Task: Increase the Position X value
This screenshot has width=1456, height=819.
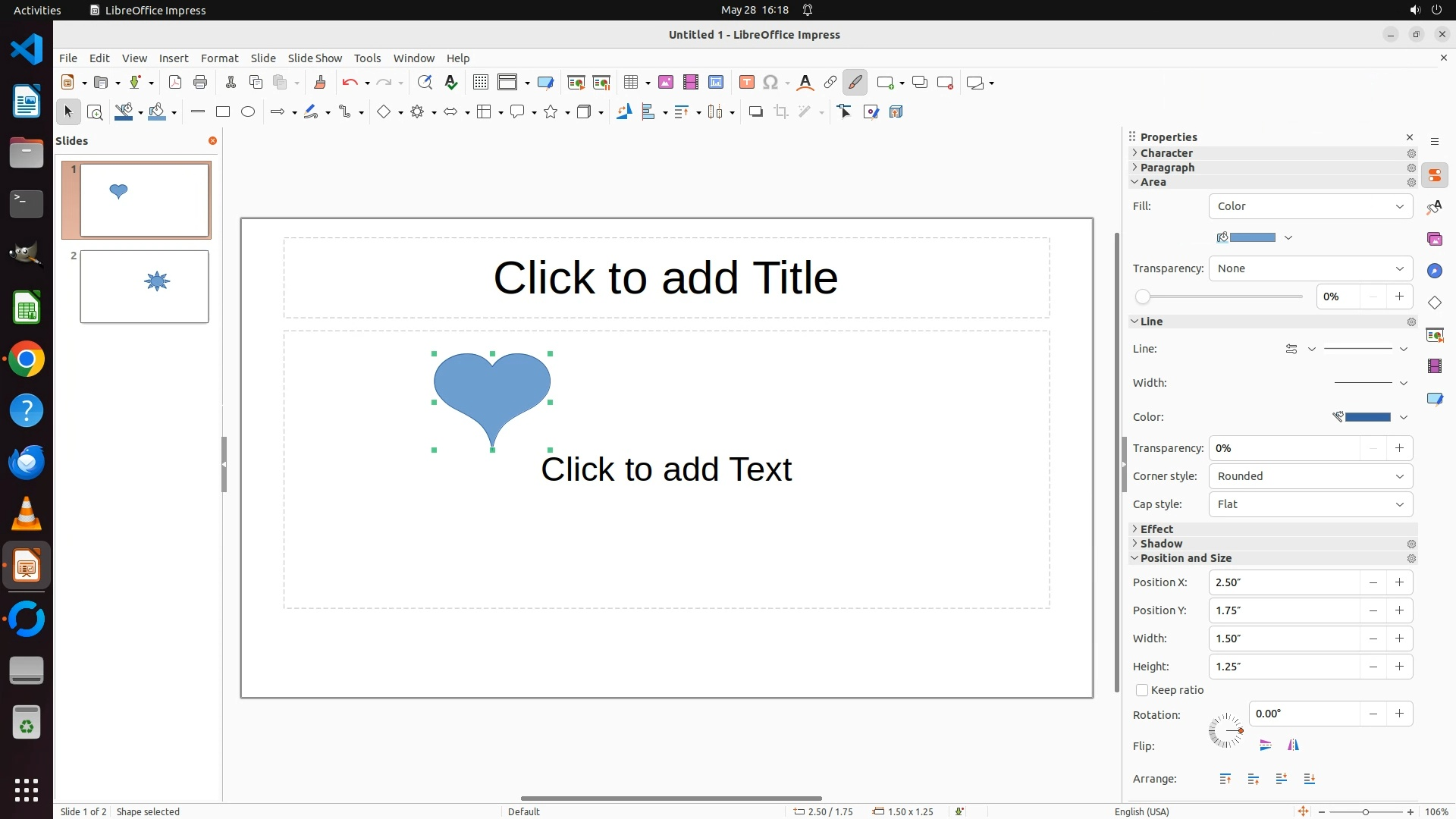Action: (1399, 582)
